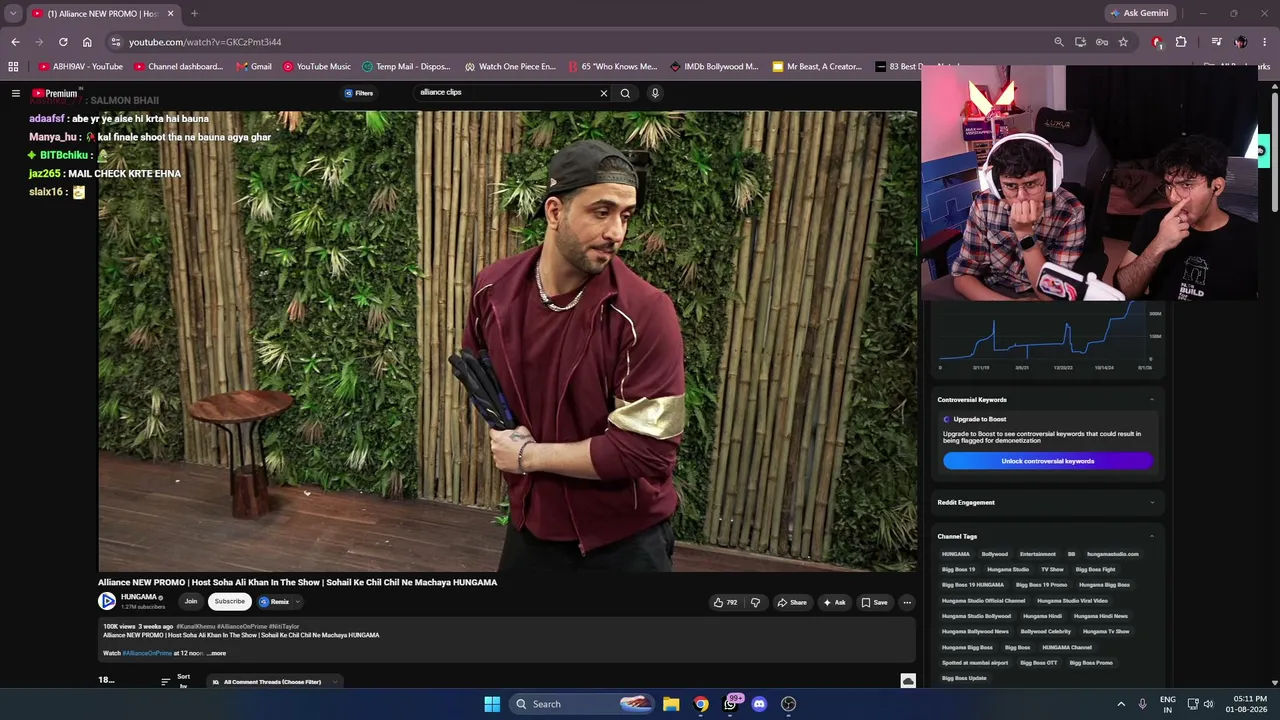This screenshot has width=1280, height=720.
Task: Close the Alliance NEW PROMO tab
Action: (170, 13)
